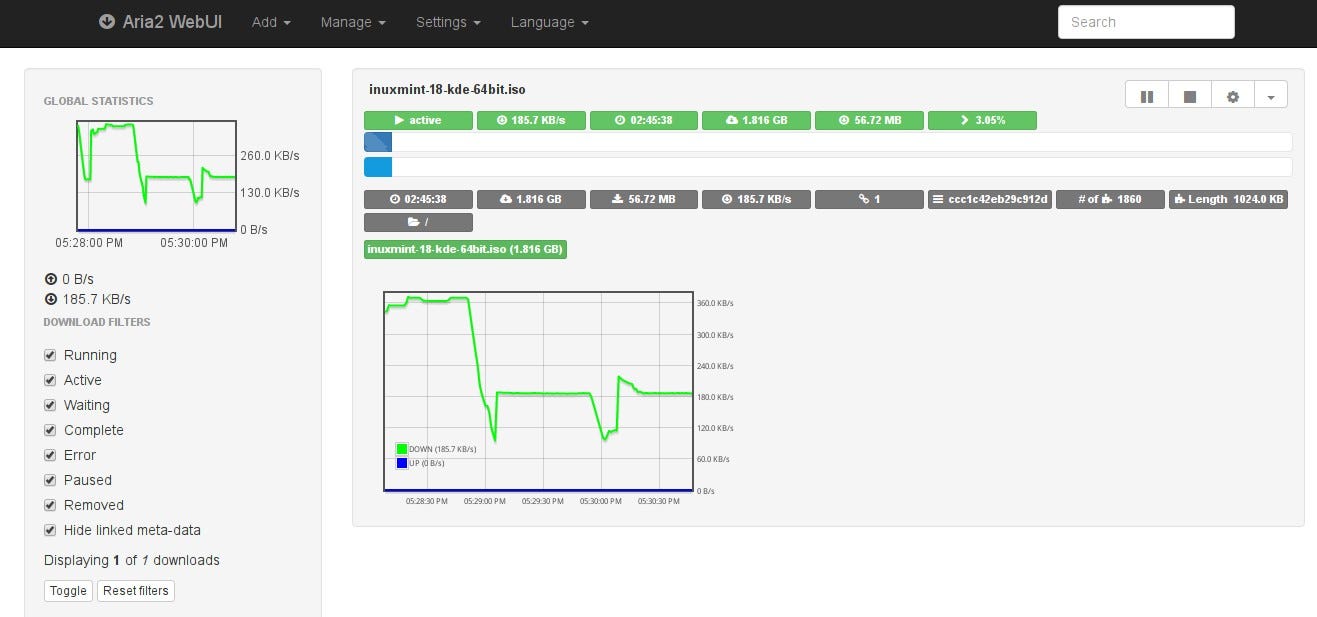The image size is (1317, 617).
Task: Open download settings gear
Action: [x=1233, y=96]
